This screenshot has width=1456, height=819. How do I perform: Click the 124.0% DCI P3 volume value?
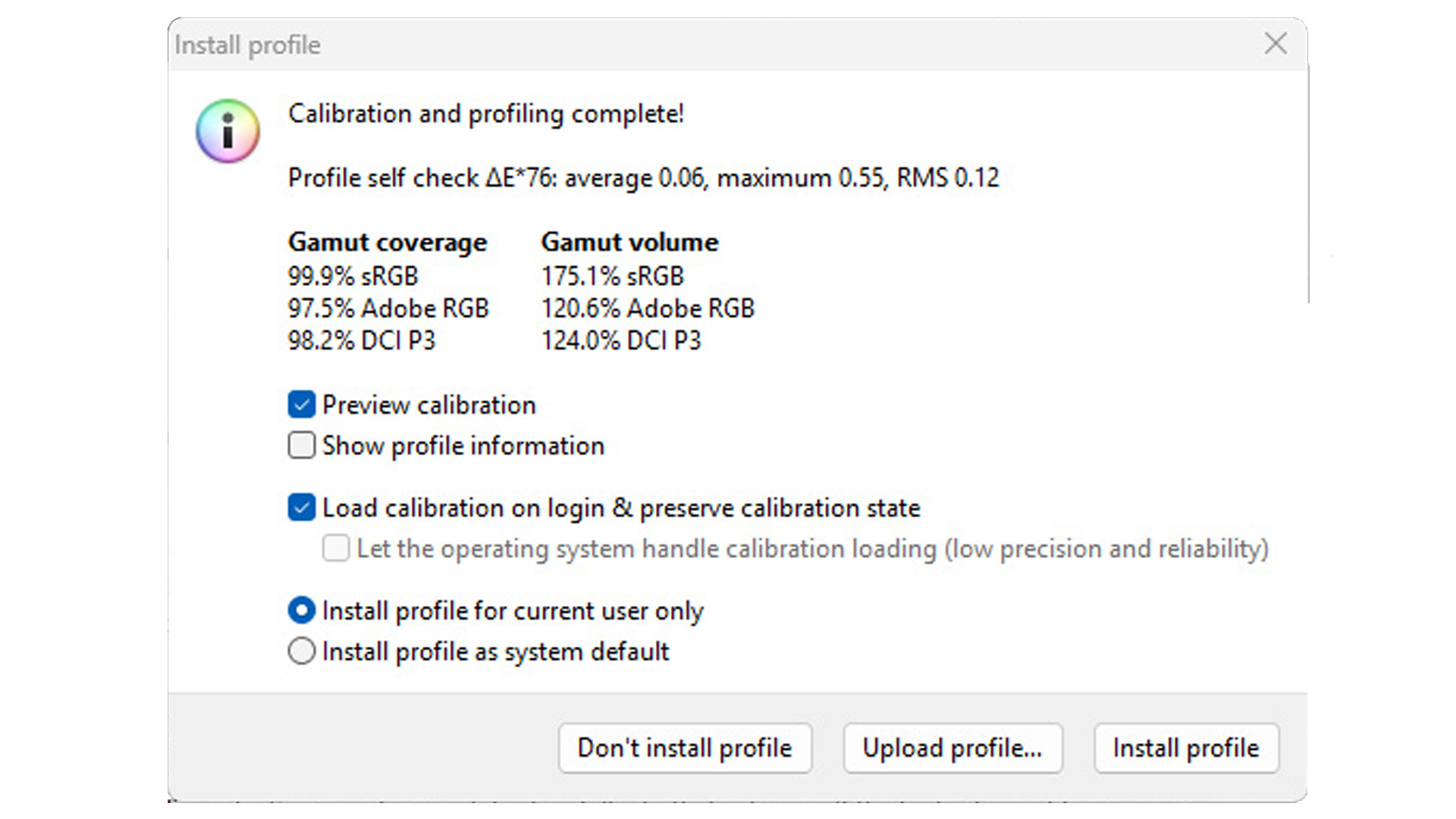pyautogui.click(x=621, y=340)
